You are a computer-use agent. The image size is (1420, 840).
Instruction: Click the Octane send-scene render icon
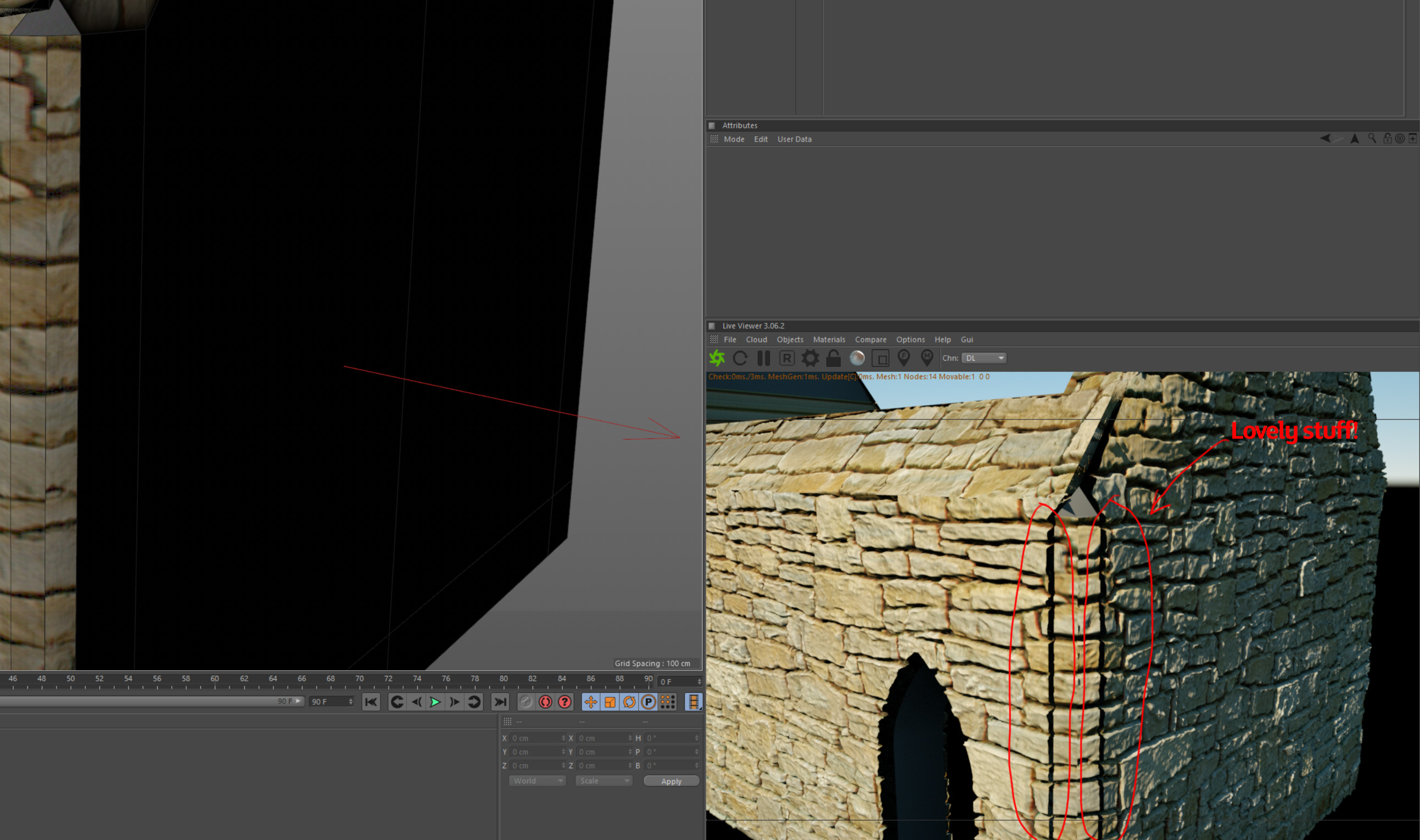pos(717,358)
